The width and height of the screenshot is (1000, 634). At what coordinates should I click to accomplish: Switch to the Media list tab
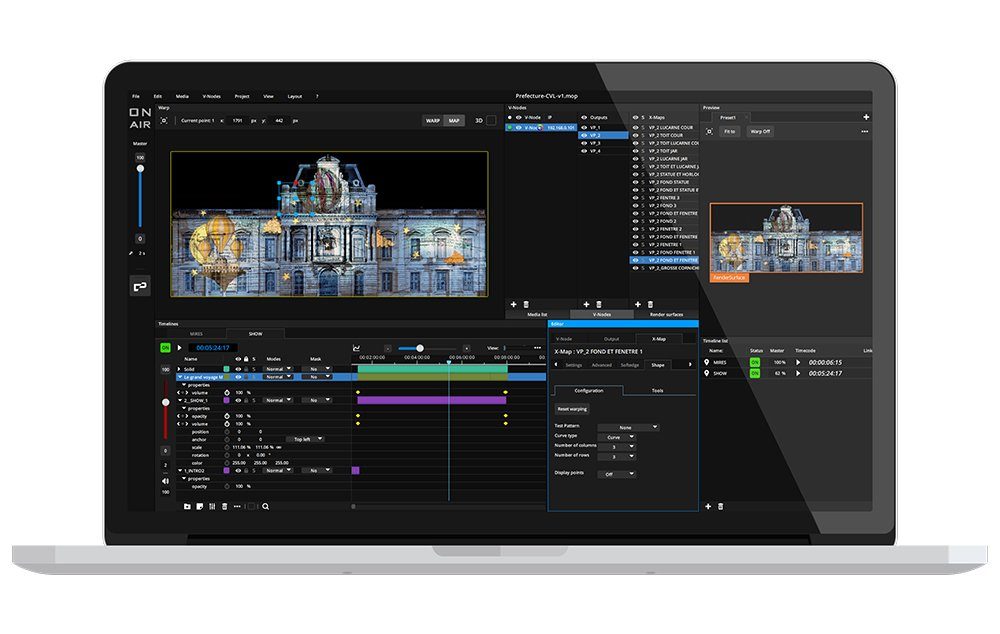(537, 314)
